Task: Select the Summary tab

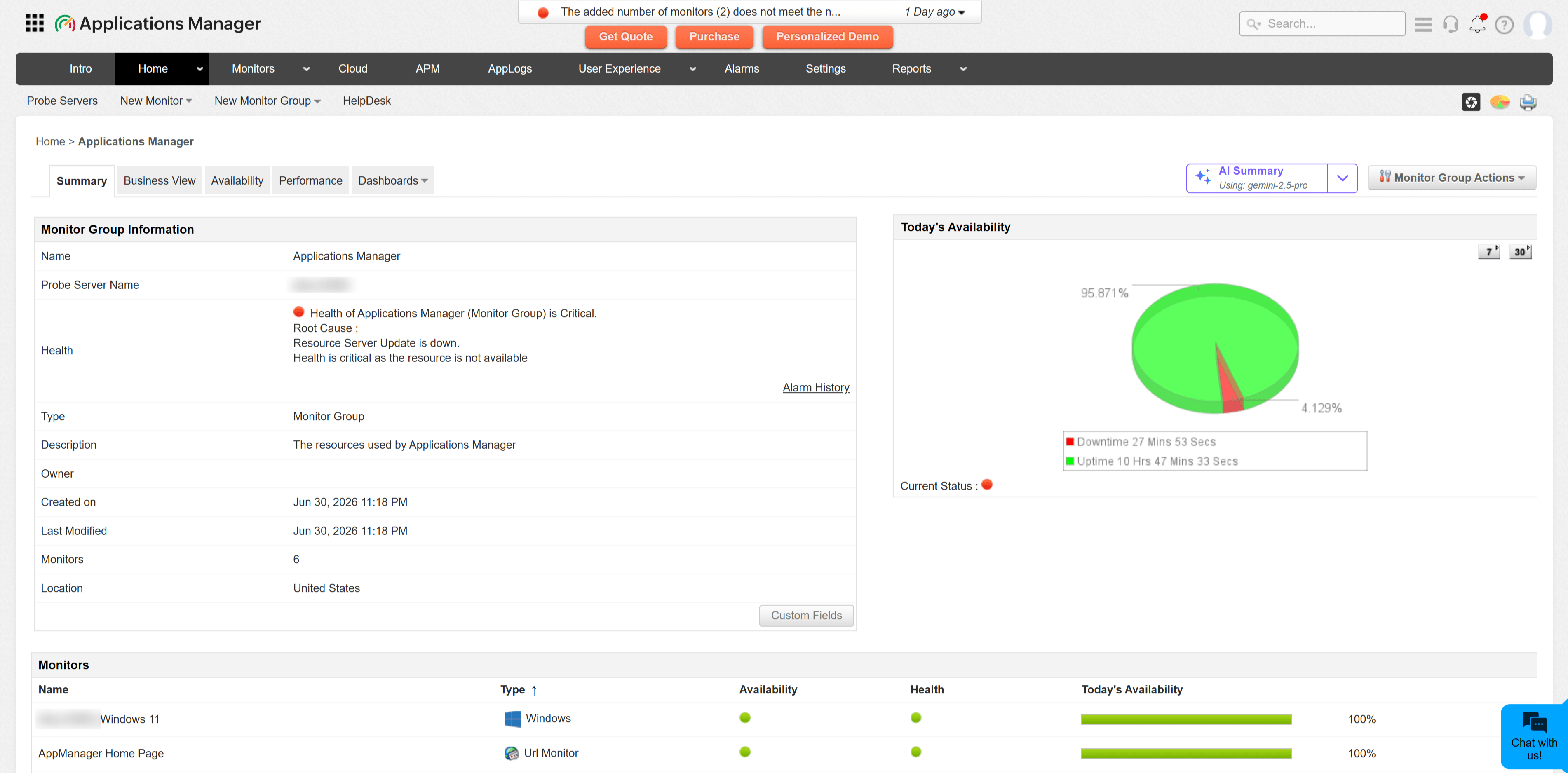Action: pos(82,181)
